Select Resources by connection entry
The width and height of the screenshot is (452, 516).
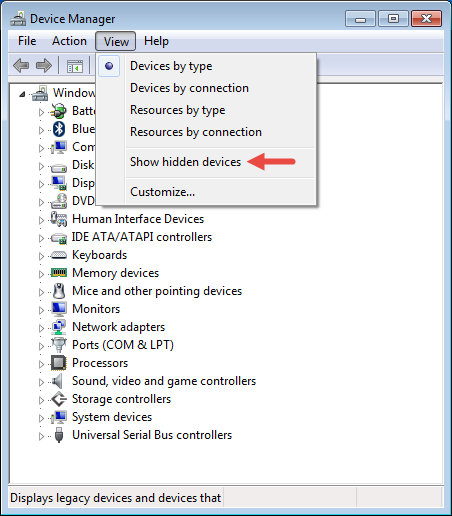(x=196, y=132)
